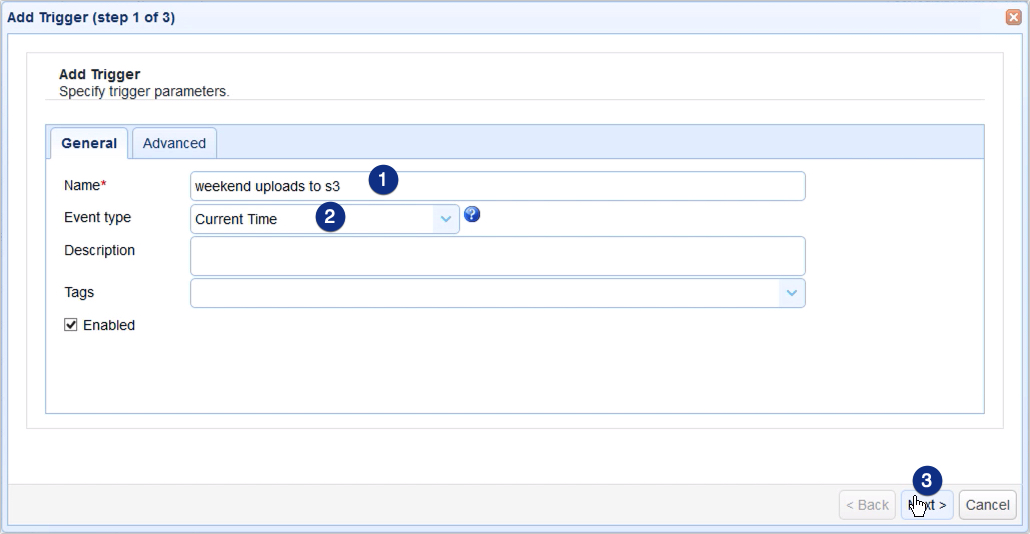
Task: Click the numbered callout marker 2
Action: (x=331, y=217)
